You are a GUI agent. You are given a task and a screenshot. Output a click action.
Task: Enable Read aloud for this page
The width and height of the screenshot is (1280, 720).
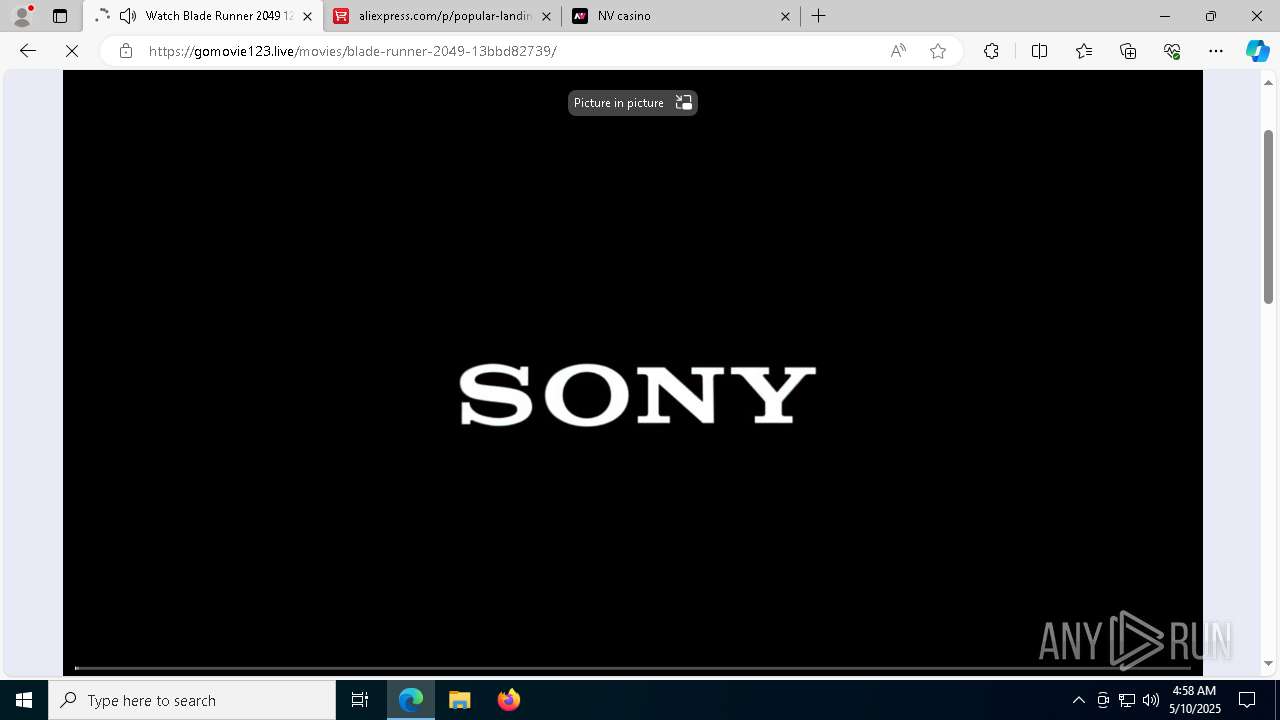pos(898,51)
